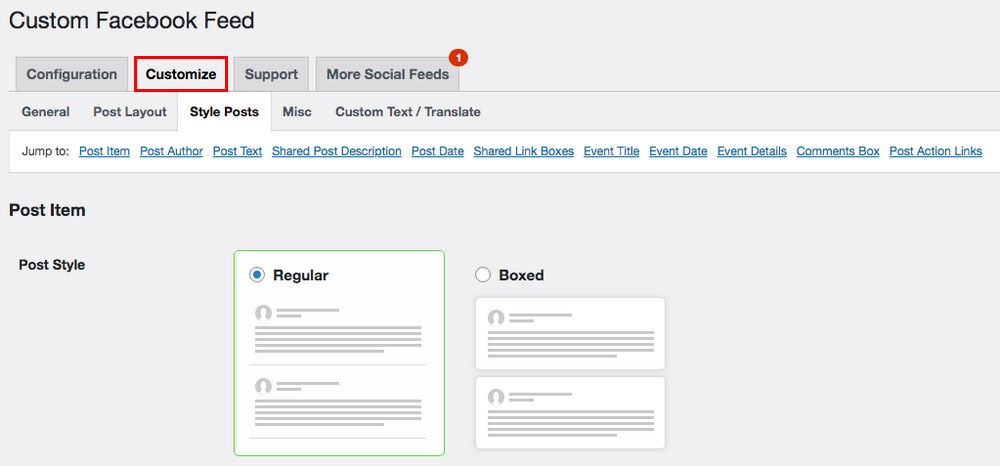
Task: Click the Post Style label
Action: 52,265
